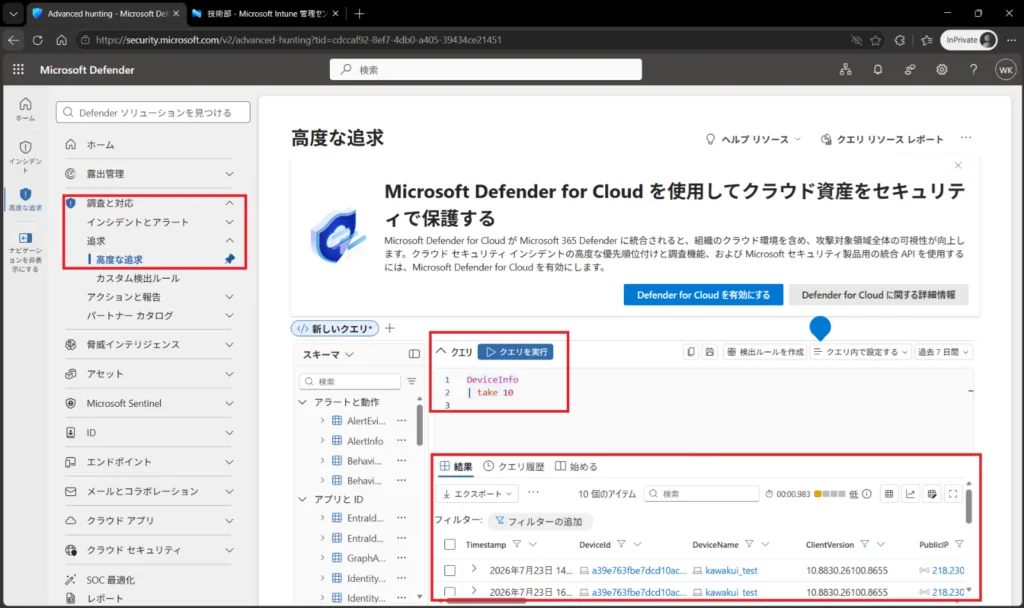Open the first a39e763fbe7dcd10ac device ID link
The image size is (1024, 608).
(639, 570)
